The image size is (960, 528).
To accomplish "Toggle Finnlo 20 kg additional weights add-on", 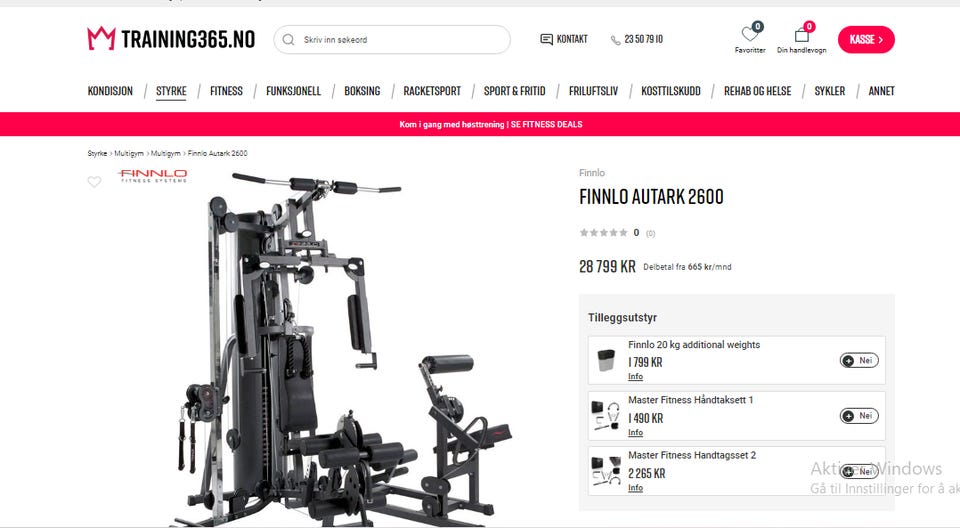I will [859, 360].
